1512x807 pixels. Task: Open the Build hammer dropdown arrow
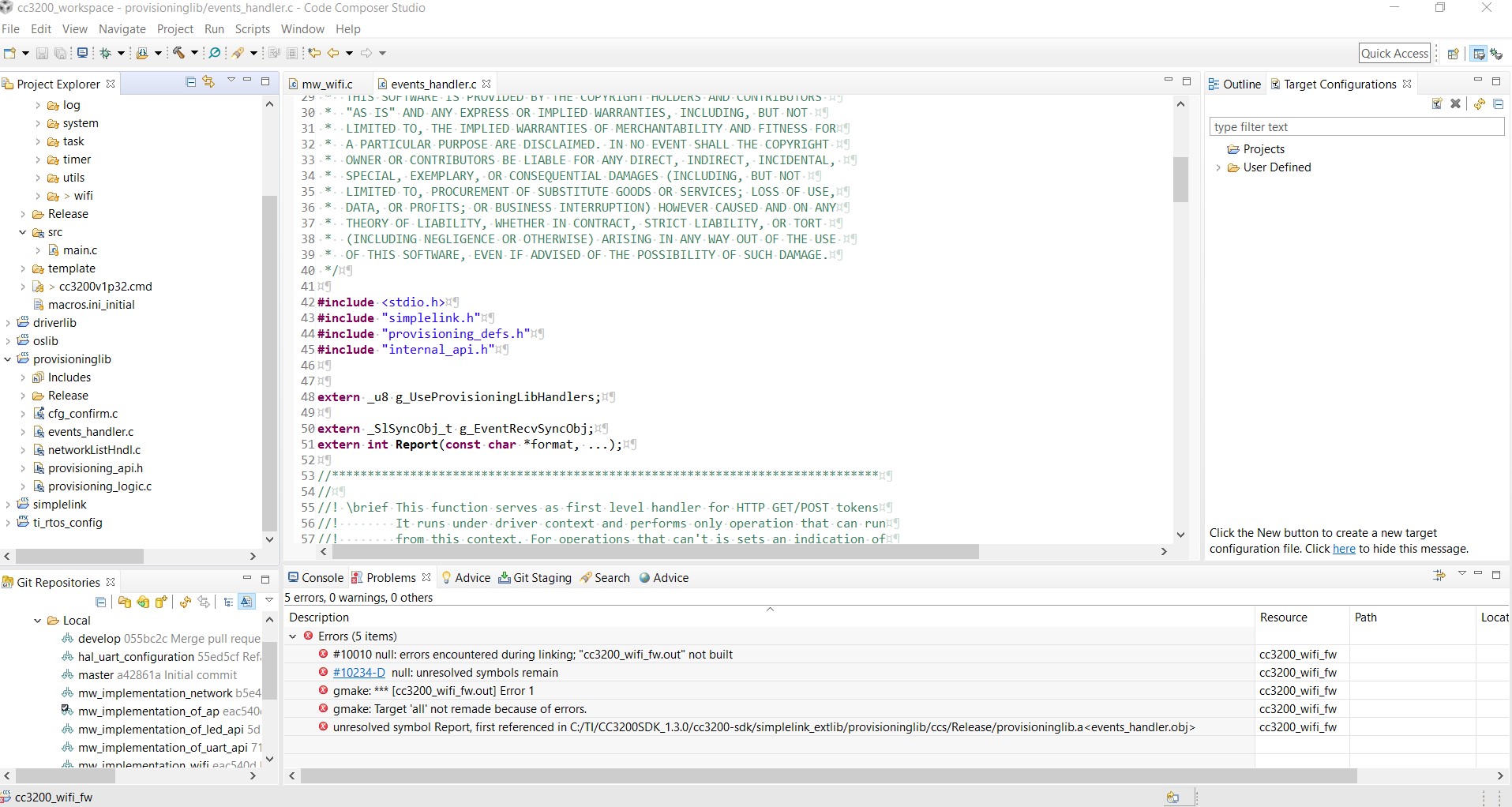(194, 54)
